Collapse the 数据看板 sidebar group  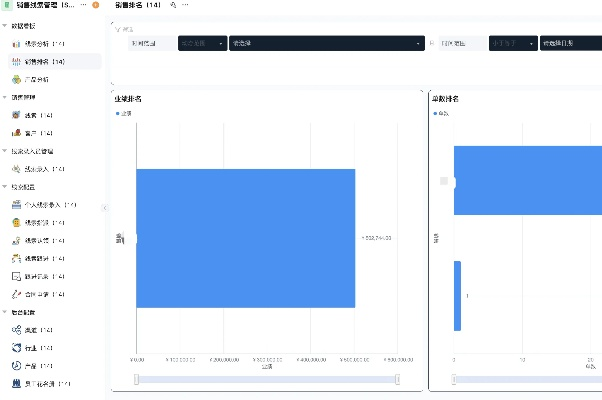5,25
